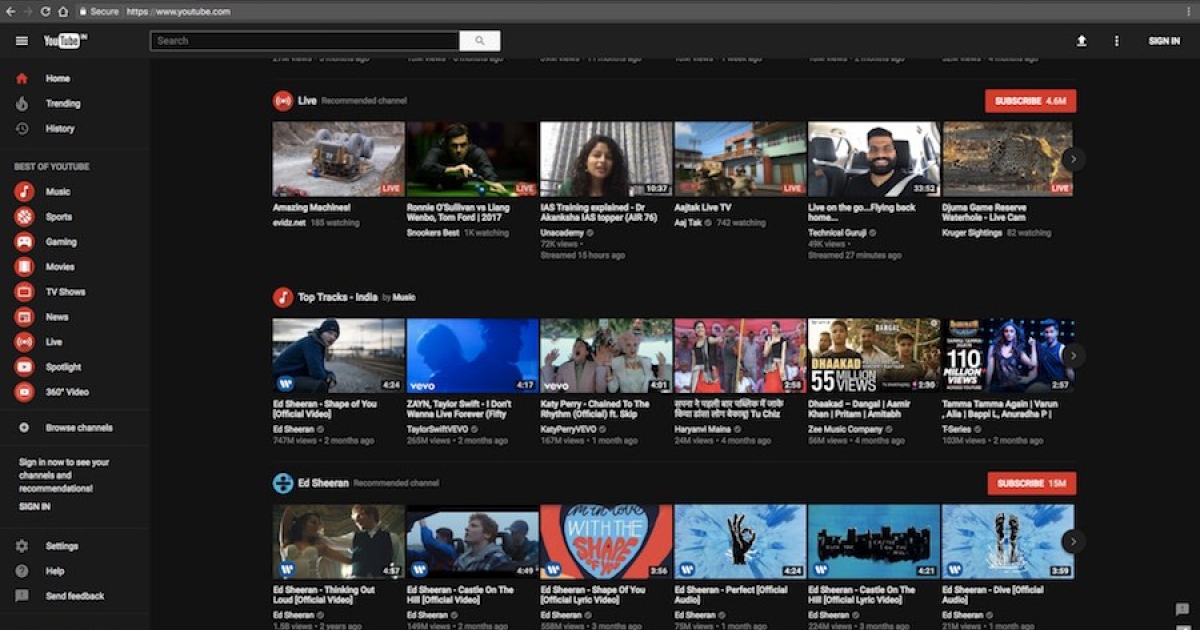Open Live on the go video thumbnail
Viewport: 1200px width, 630px height.
[874, 159]
